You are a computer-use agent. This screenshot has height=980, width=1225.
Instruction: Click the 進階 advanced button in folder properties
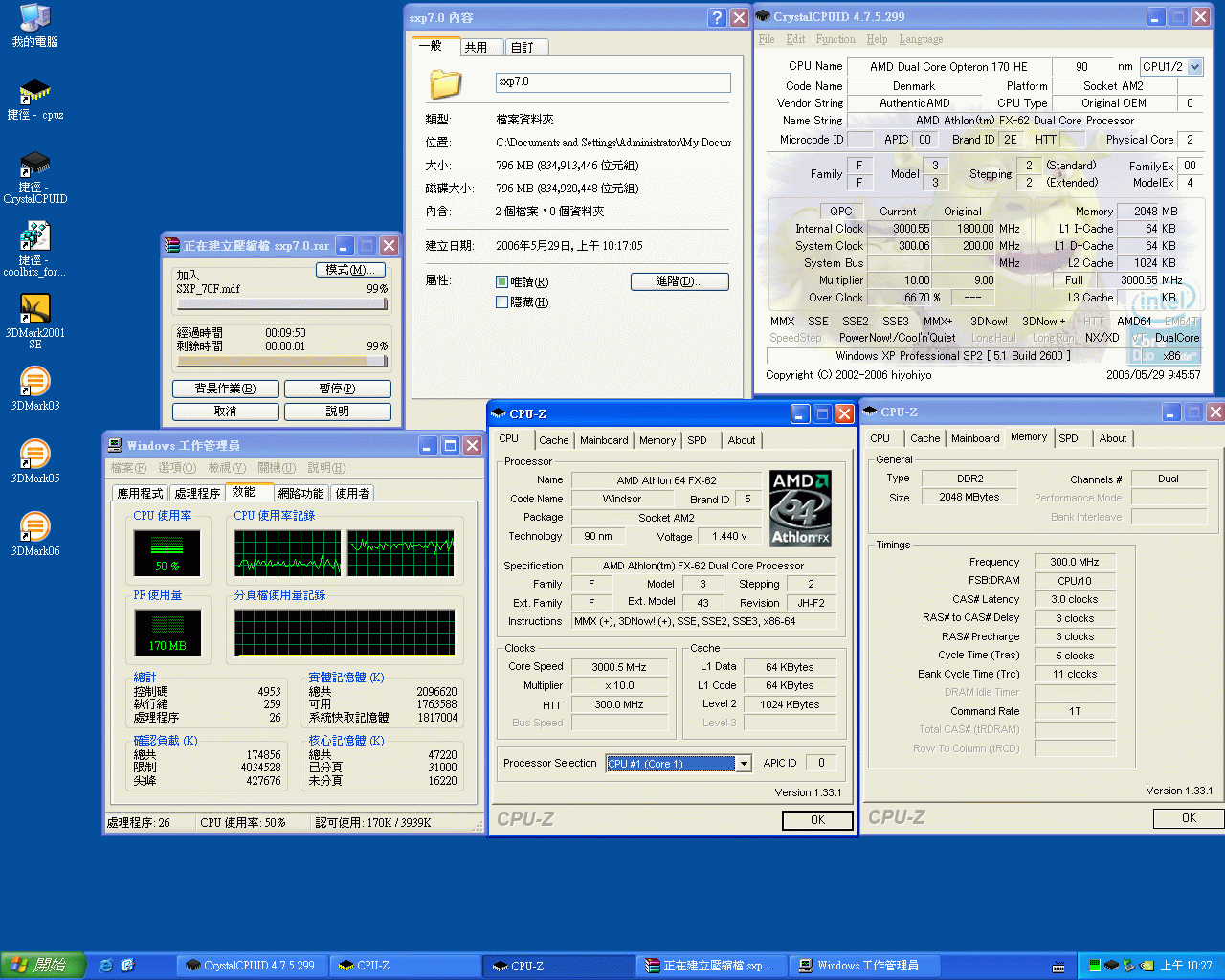679,281
